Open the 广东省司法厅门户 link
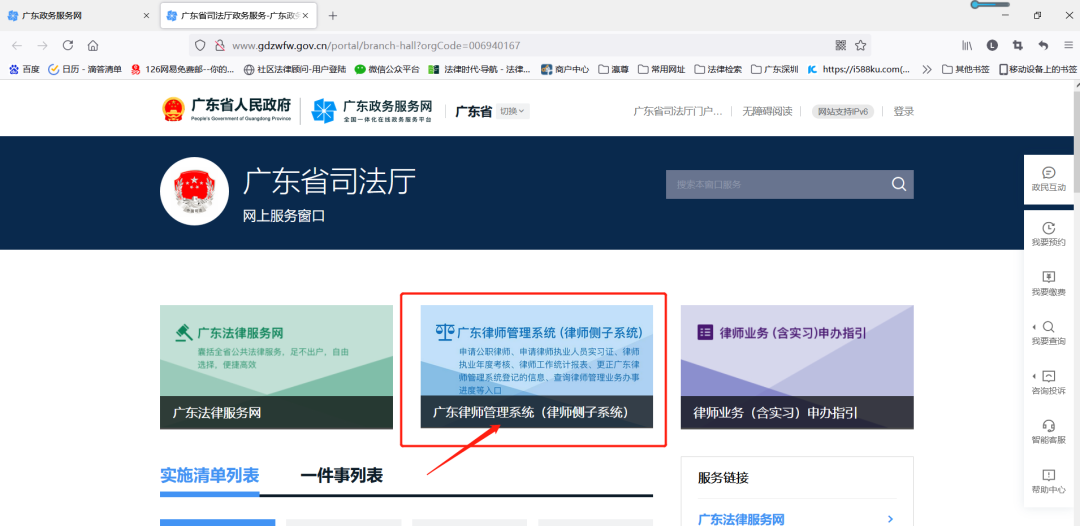1080x526 pixels. [x=678, y=111]
